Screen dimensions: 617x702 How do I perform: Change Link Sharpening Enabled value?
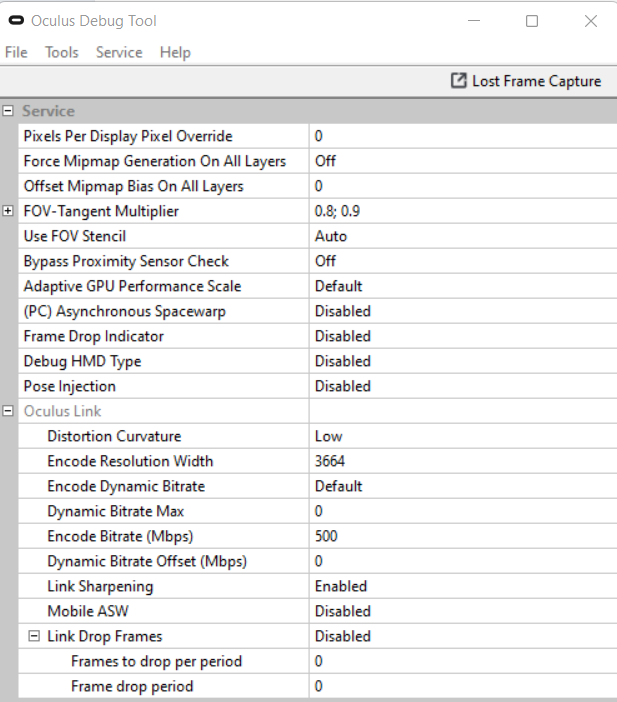[x=463, y=586]
